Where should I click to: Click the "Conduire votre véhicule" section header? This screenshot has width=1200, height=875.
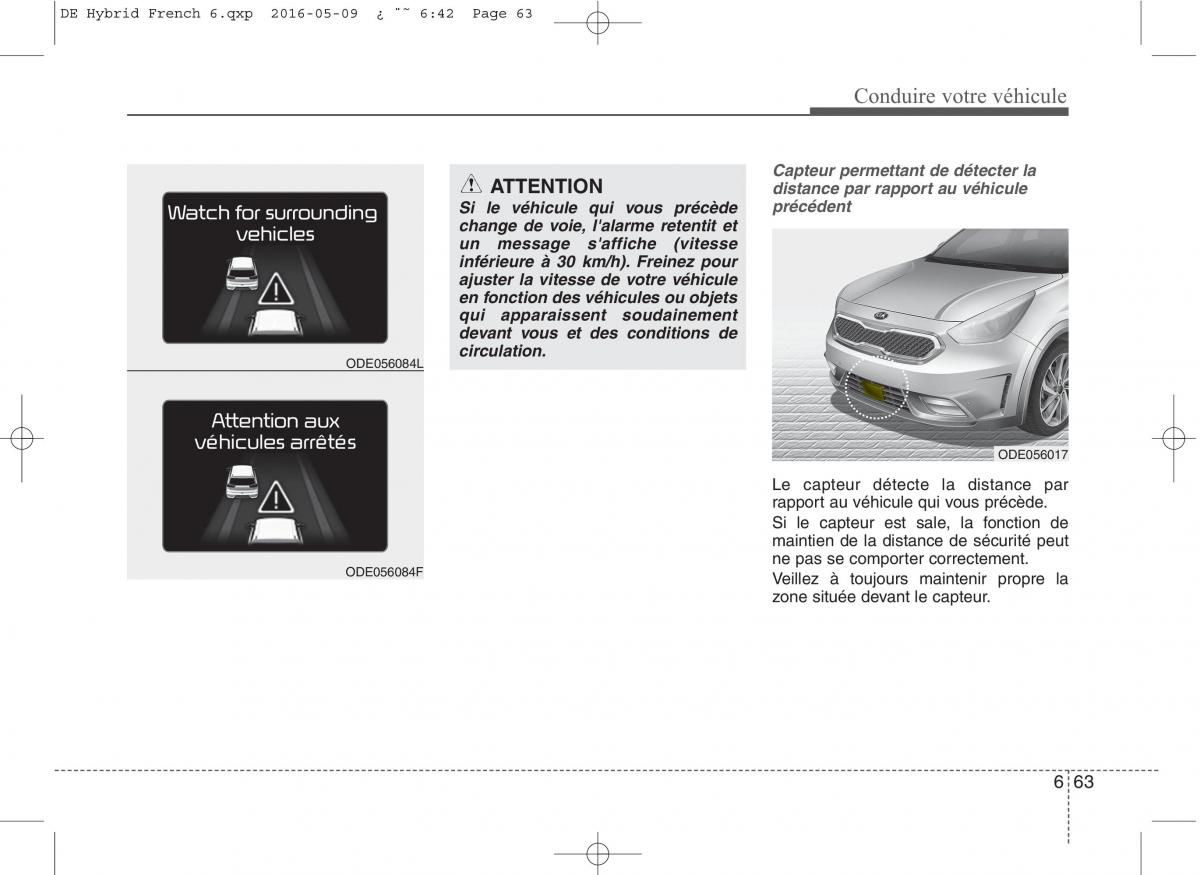[960, 96]
